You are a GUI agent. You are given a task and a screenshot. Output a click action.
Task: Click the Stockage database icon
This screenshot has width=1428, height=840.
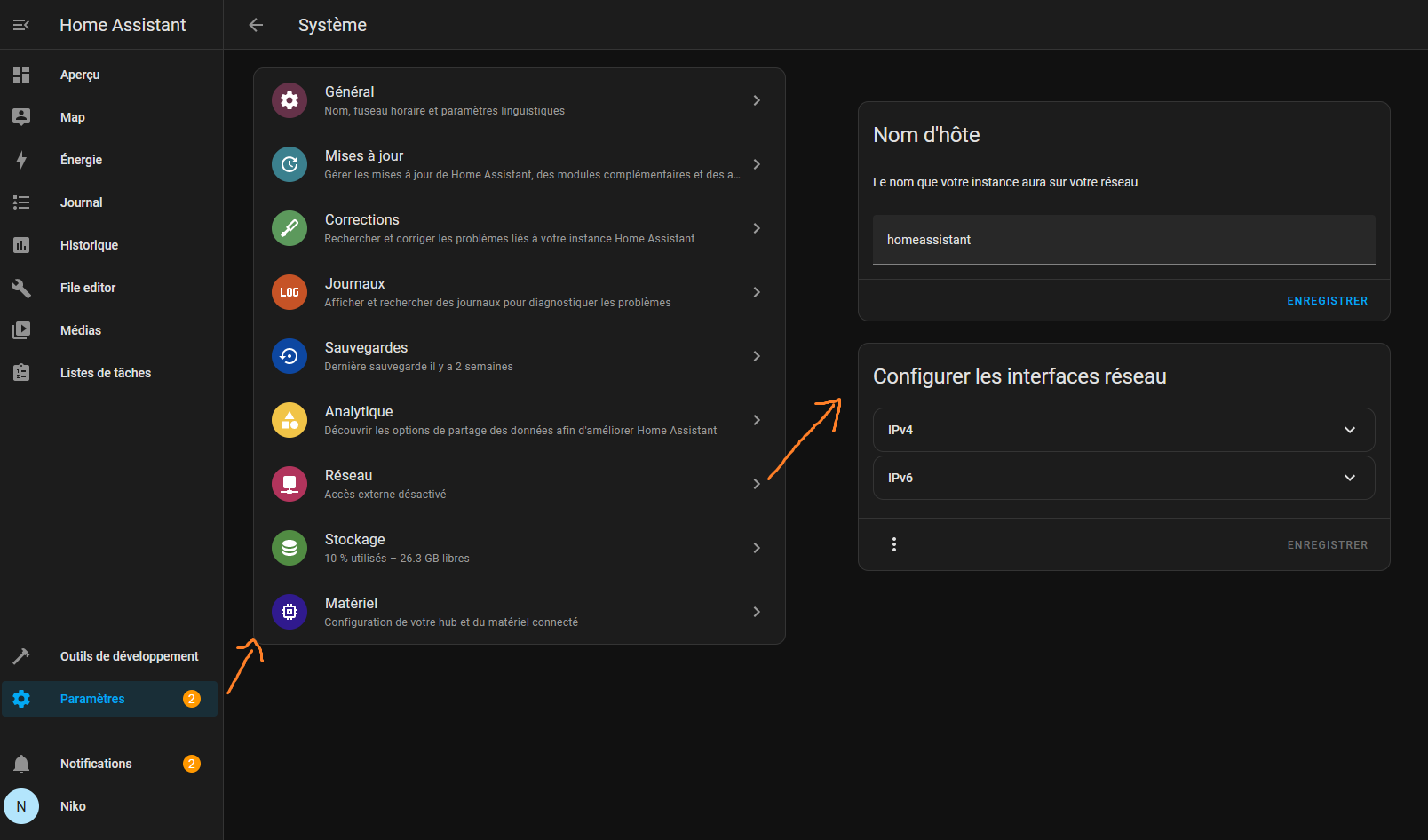click(x=289, y=548)
